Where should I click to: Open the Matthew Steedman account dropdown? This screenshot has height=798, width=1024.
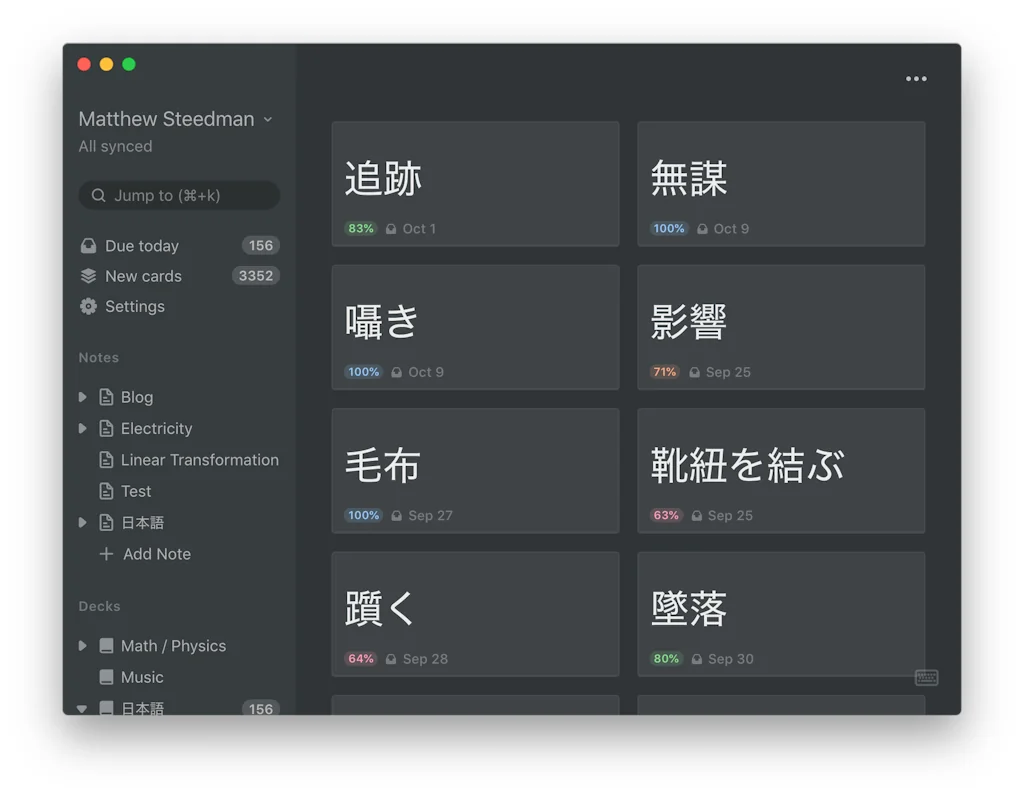pyautogui.click(x=268, y=119)
